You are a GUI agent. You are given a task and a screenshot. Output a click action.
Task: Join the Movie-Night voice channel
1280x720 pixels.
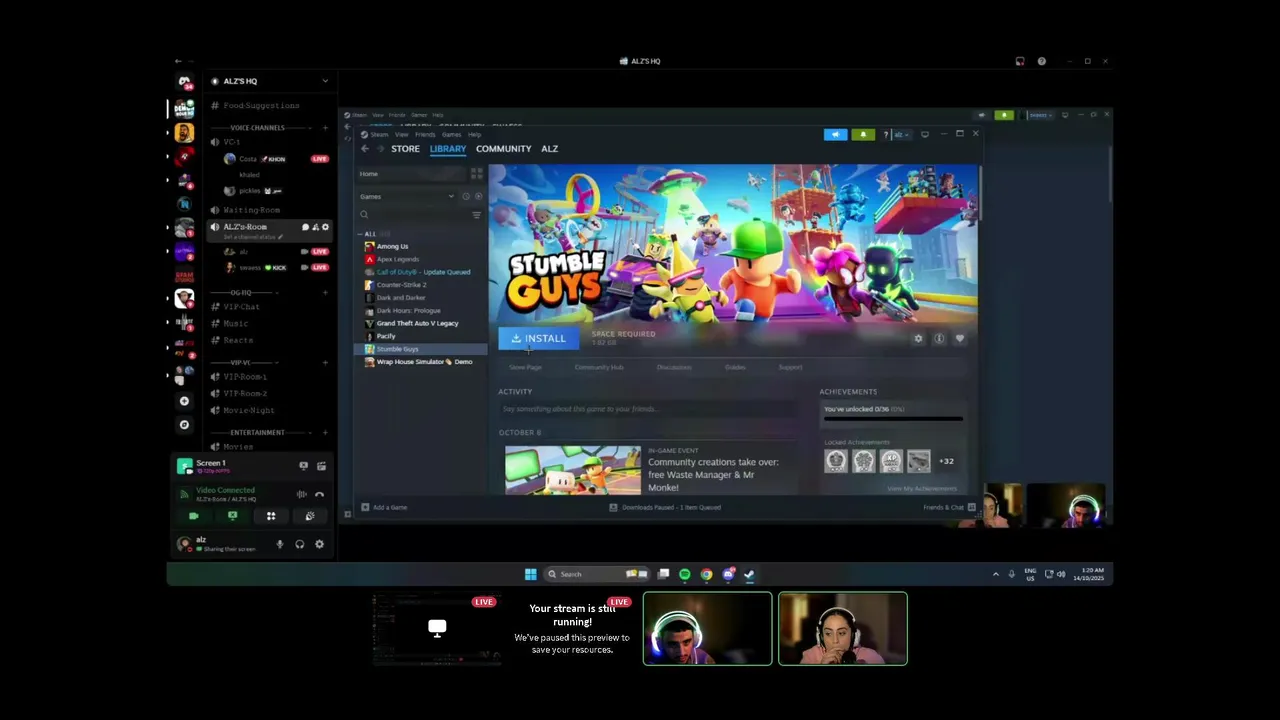tap(249, 411)
